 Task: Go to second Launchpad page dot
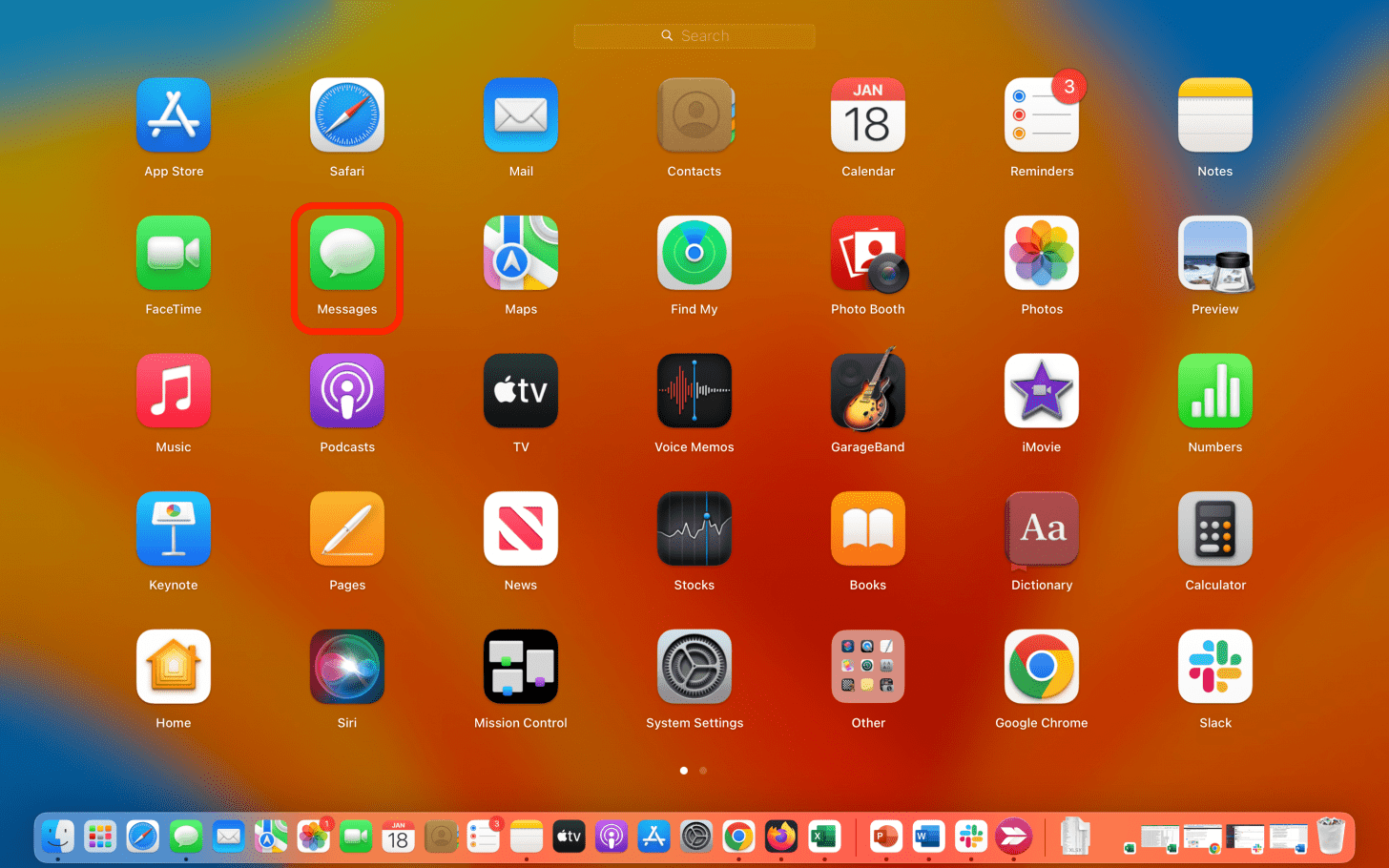703,771
